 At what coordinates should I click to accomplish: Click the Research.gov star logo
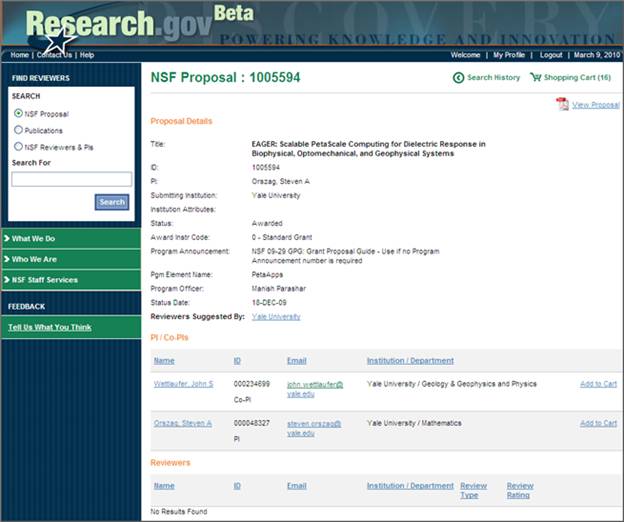(60, 38)
